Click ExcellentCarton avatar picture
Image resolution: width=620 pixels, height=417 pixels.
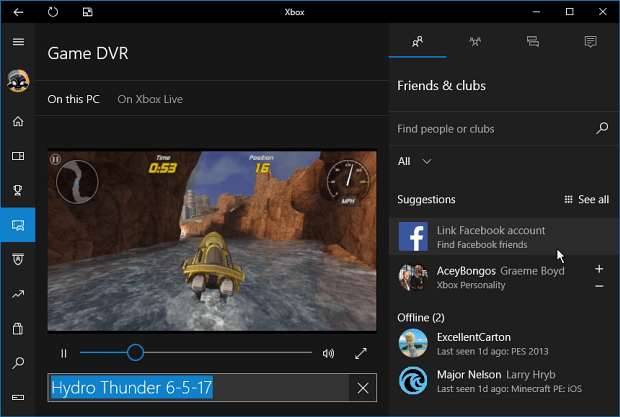click(x=413, y=344)
